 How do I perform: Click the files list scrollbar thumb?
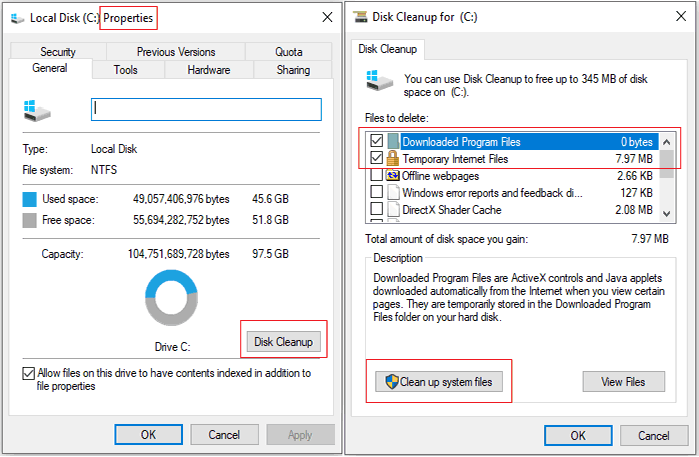[x=666, y=164]
